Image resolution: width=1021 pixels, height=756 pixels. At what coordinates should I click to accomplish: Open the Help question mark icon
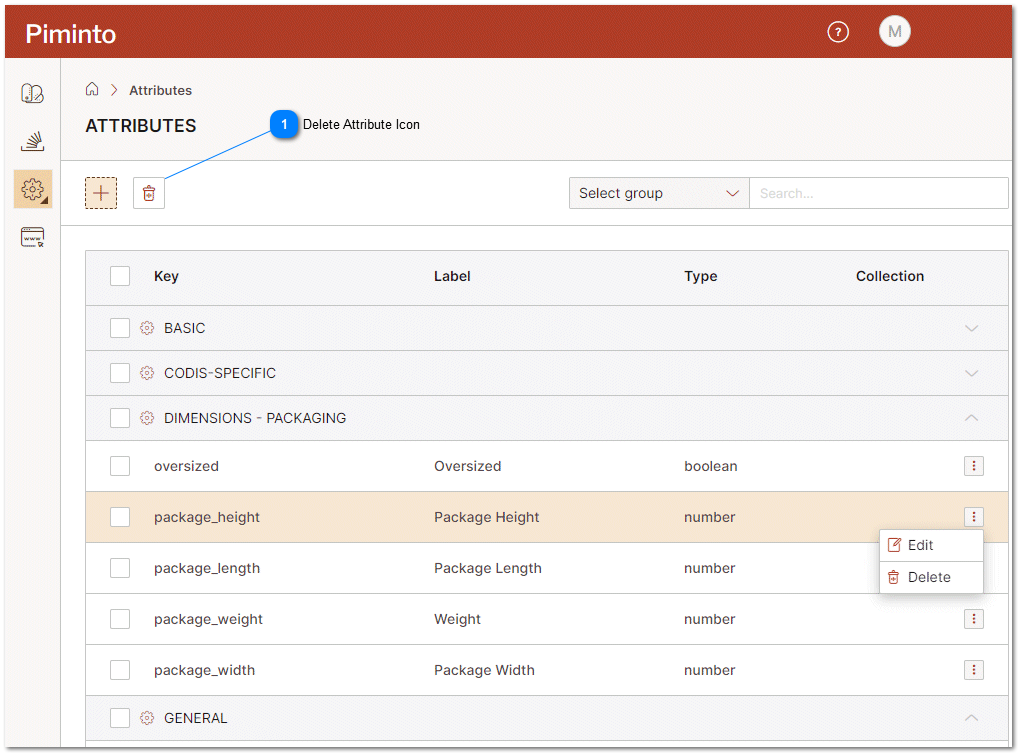point(837,31)
